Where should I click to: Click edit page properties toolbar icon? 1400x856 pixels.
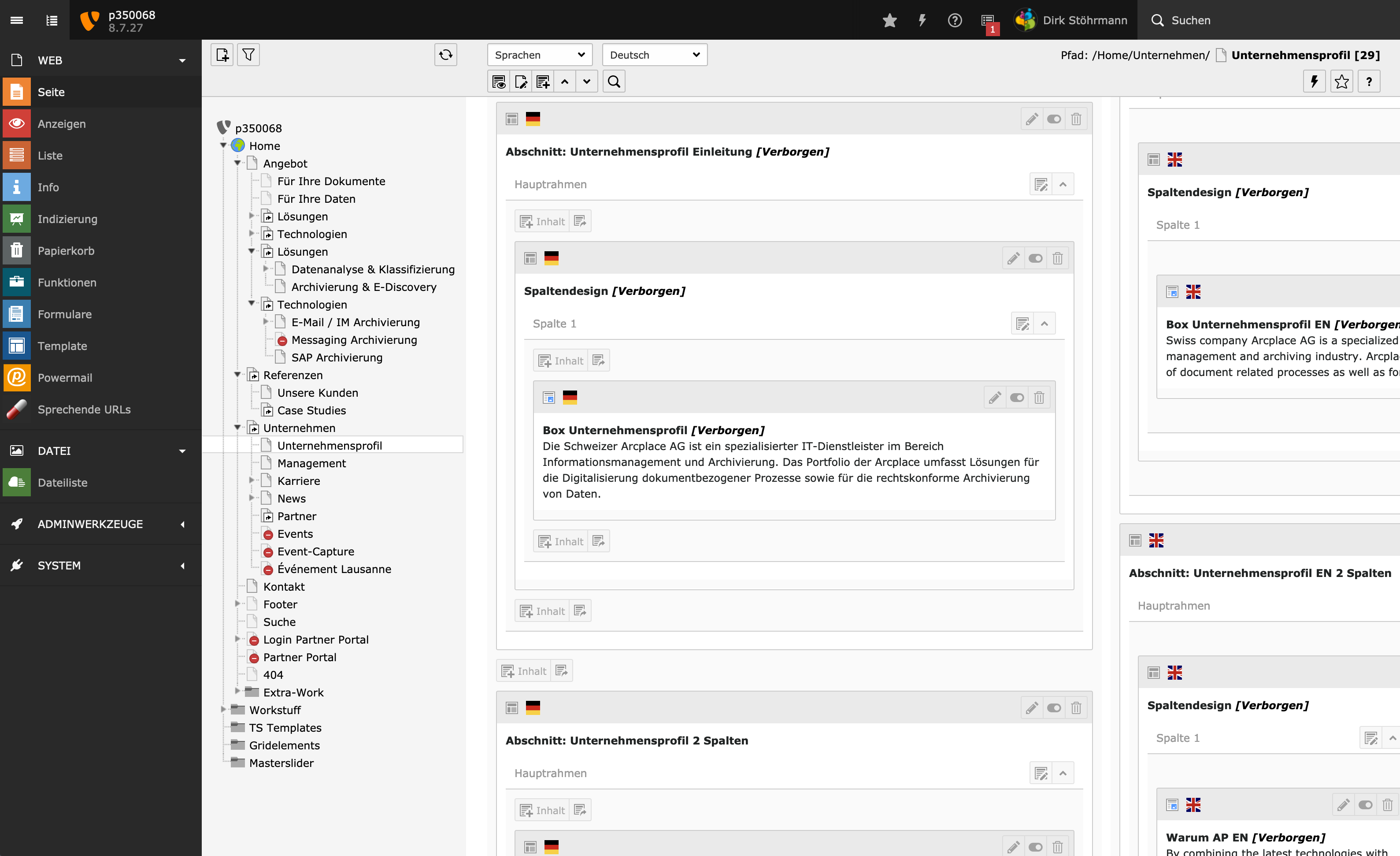520,81
